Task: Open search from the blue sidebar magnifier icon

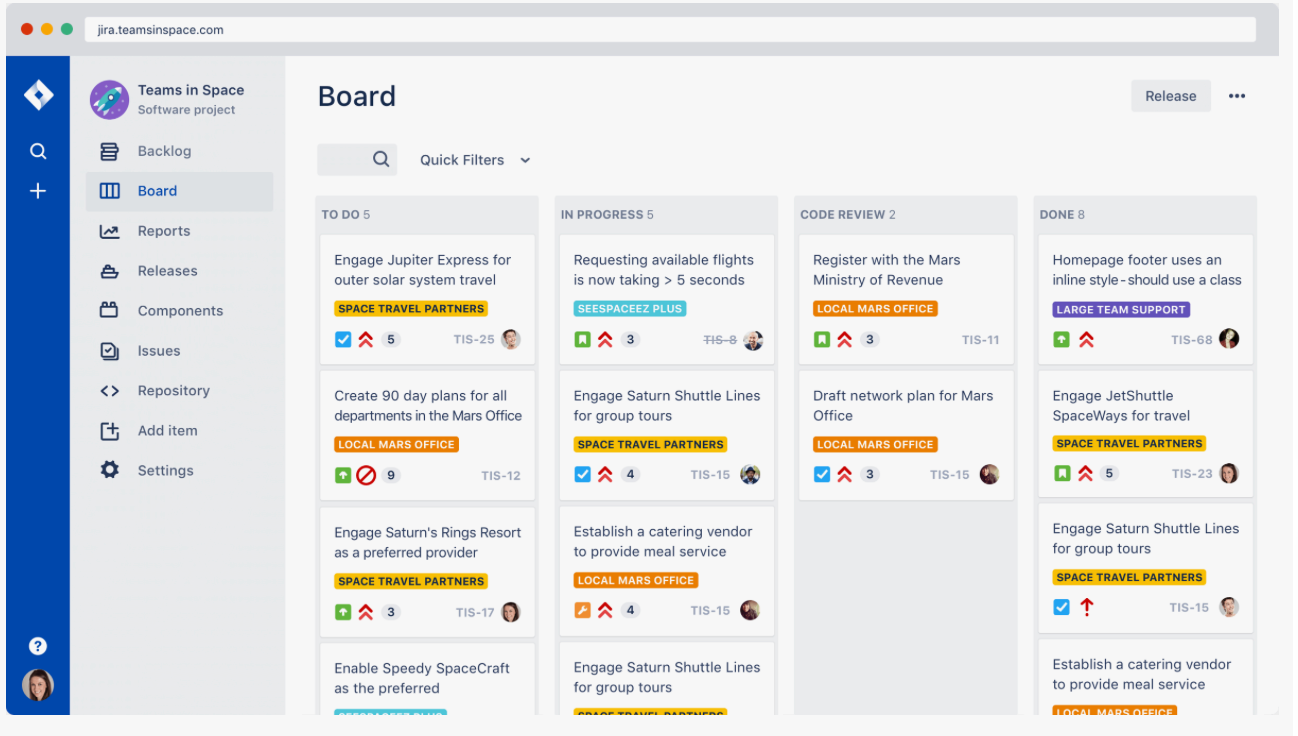Action: pos(38,151)
